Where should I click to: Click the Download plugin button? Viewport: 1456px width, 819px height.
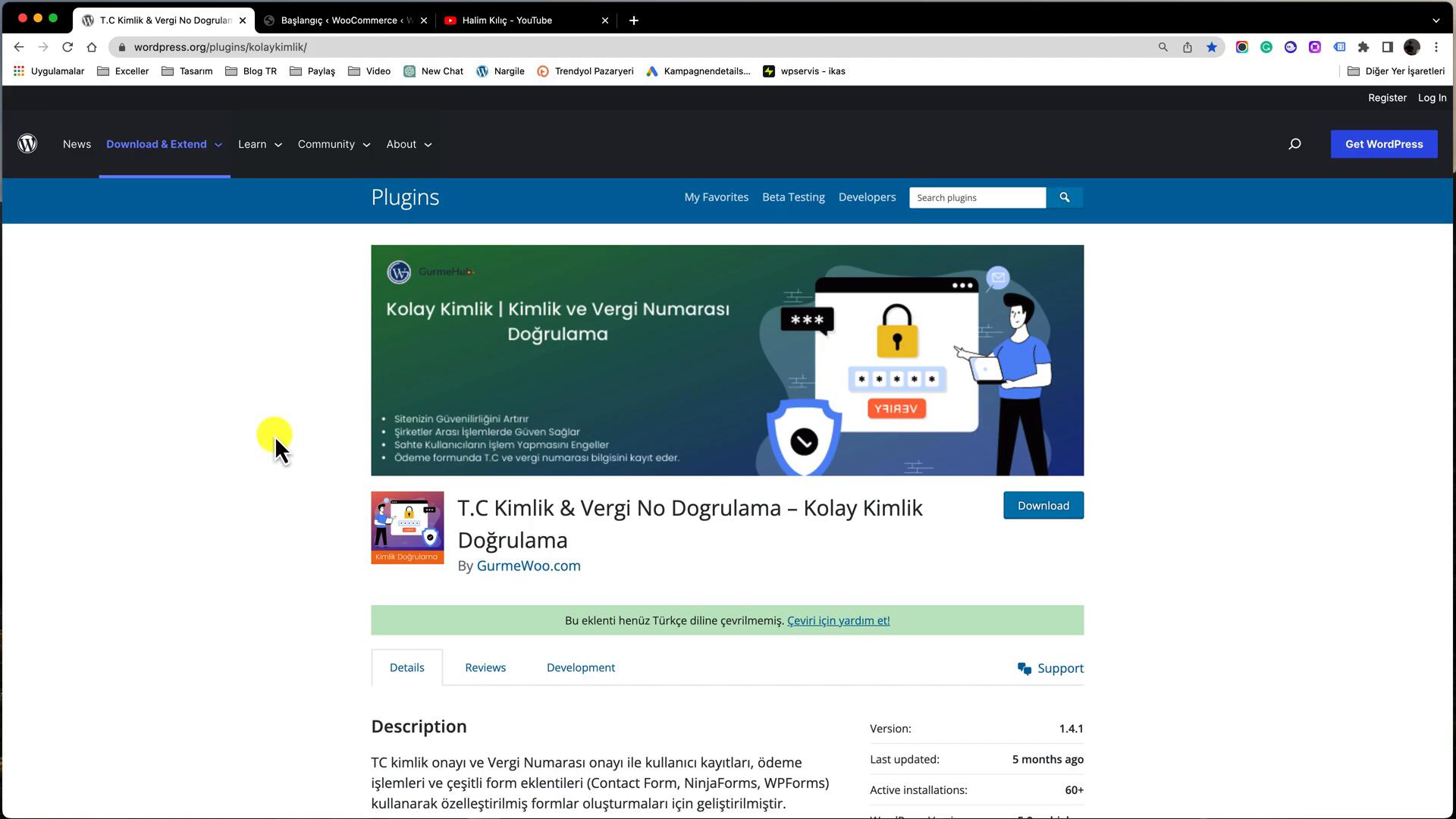point(1043,506)
